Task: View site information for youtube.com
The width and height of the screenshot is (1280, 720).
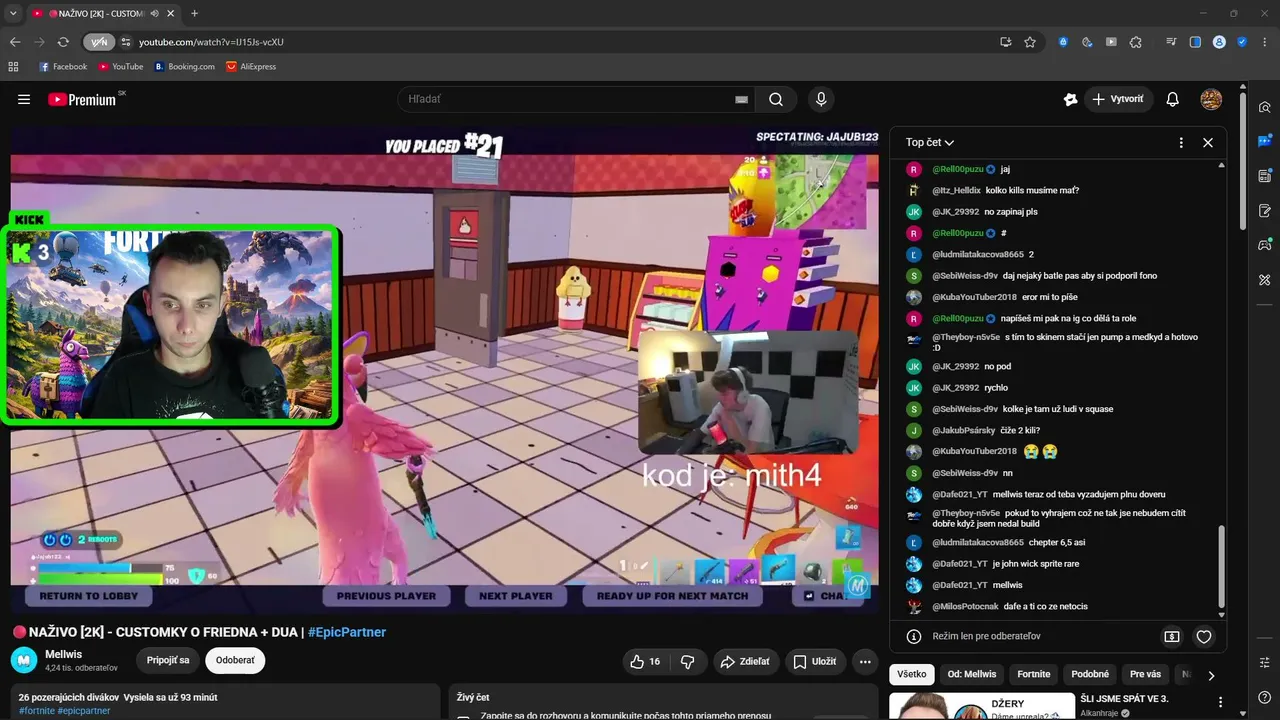Action: [x=126, y=42]
